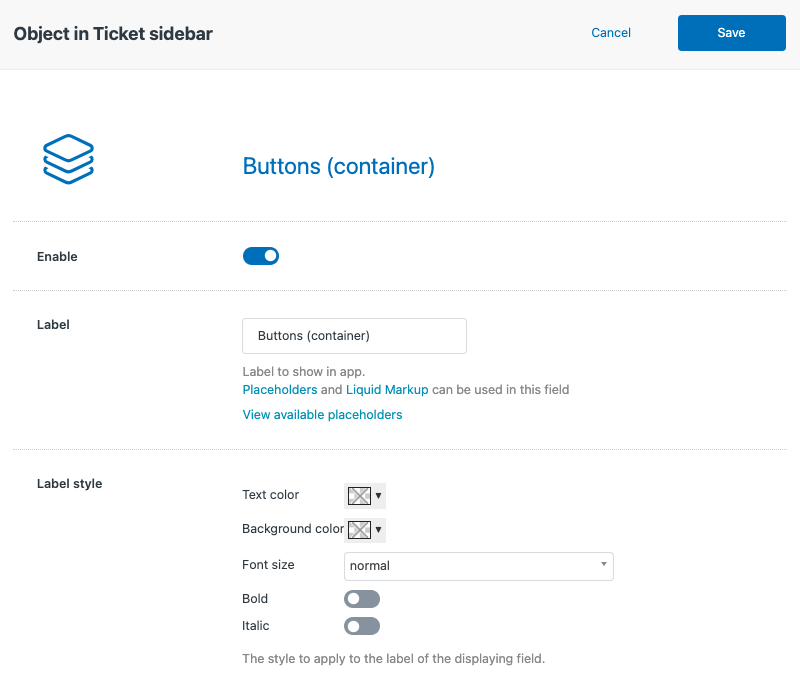Open the Liquid Markup link
800x679 pixels.
pos(387,390)
